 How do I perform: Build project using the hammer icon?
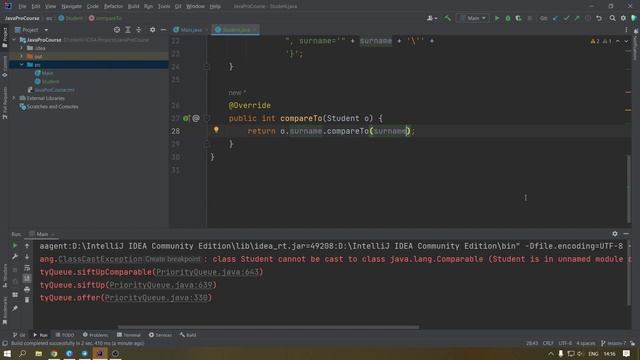[447, 18]
